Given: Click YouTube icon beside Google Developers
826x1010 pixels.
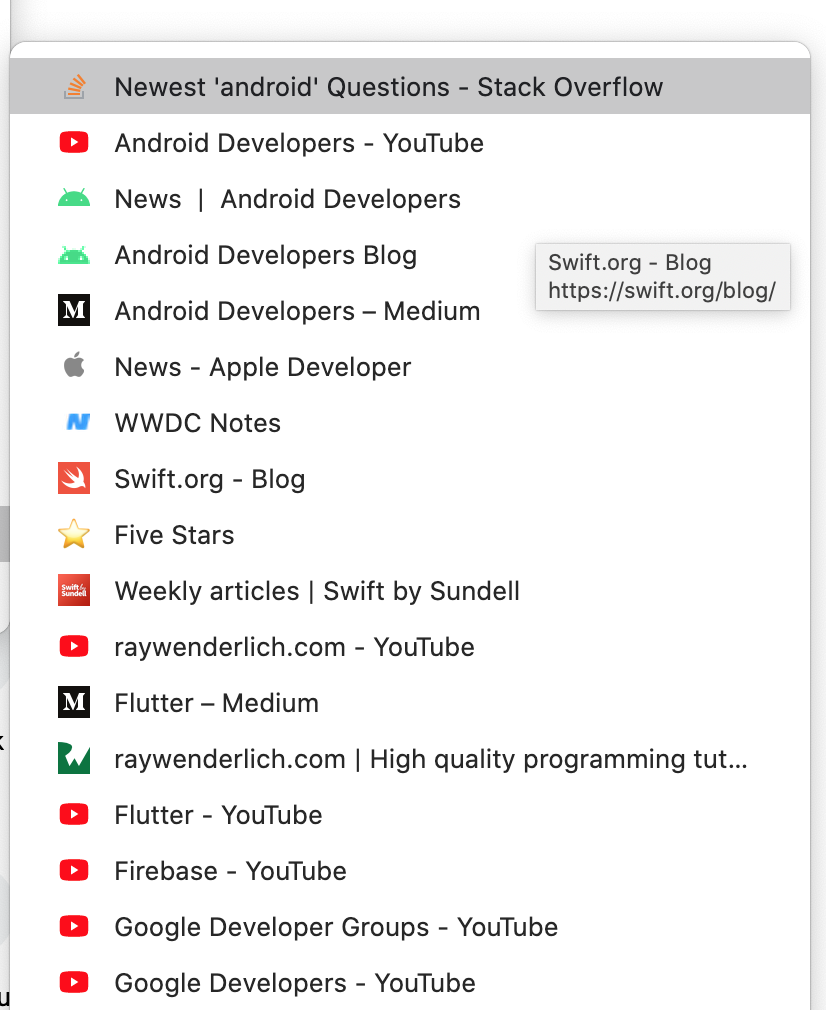Looking at the screenshot, I should (74, 982).
